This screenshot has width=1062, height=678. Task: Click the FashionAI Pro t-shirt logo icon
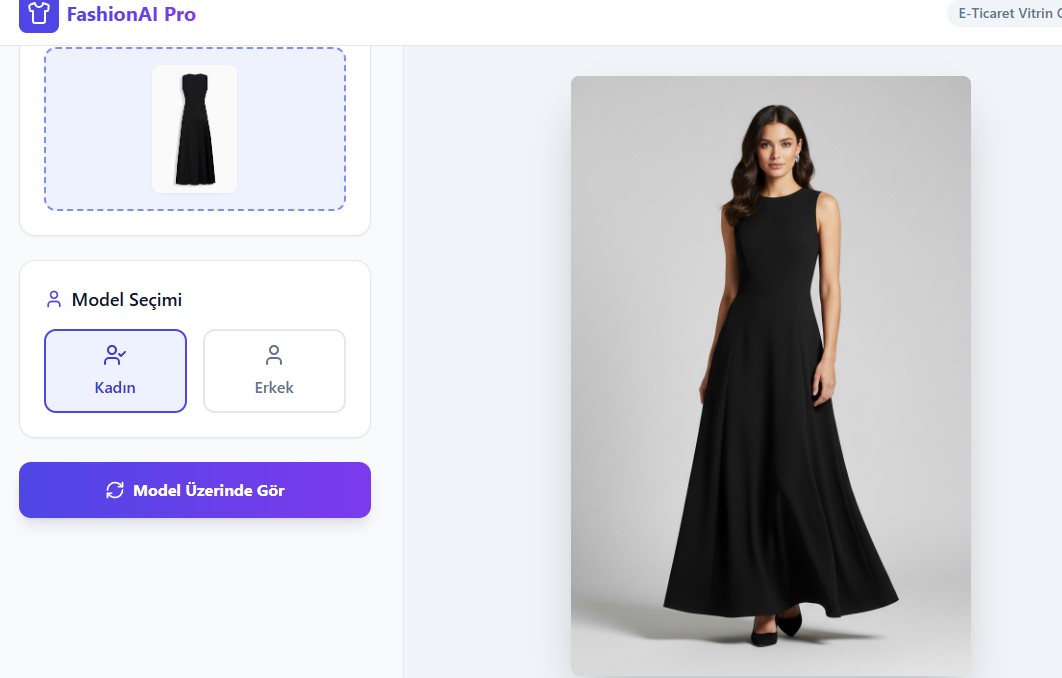point(39,14)
